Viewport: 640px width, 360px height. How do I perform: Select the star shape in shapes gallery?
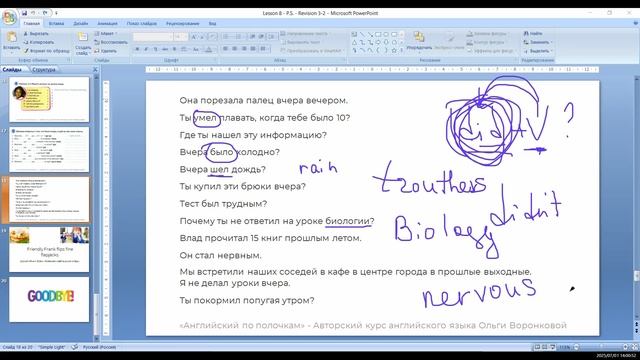[394, 50]
